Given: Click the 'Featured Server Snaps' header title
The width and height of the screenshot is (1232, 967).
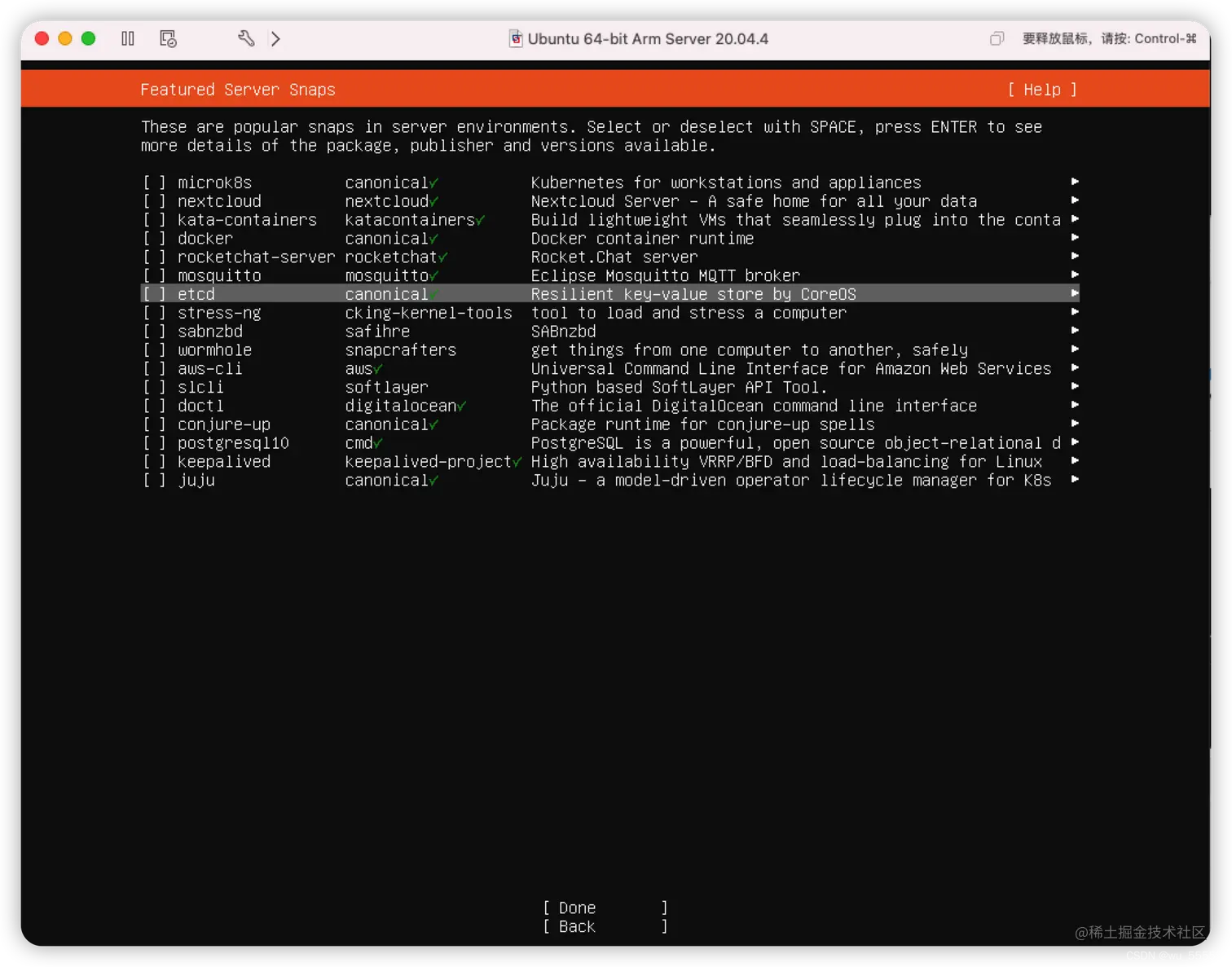Looking at the screenshot, I should [238, 90].
